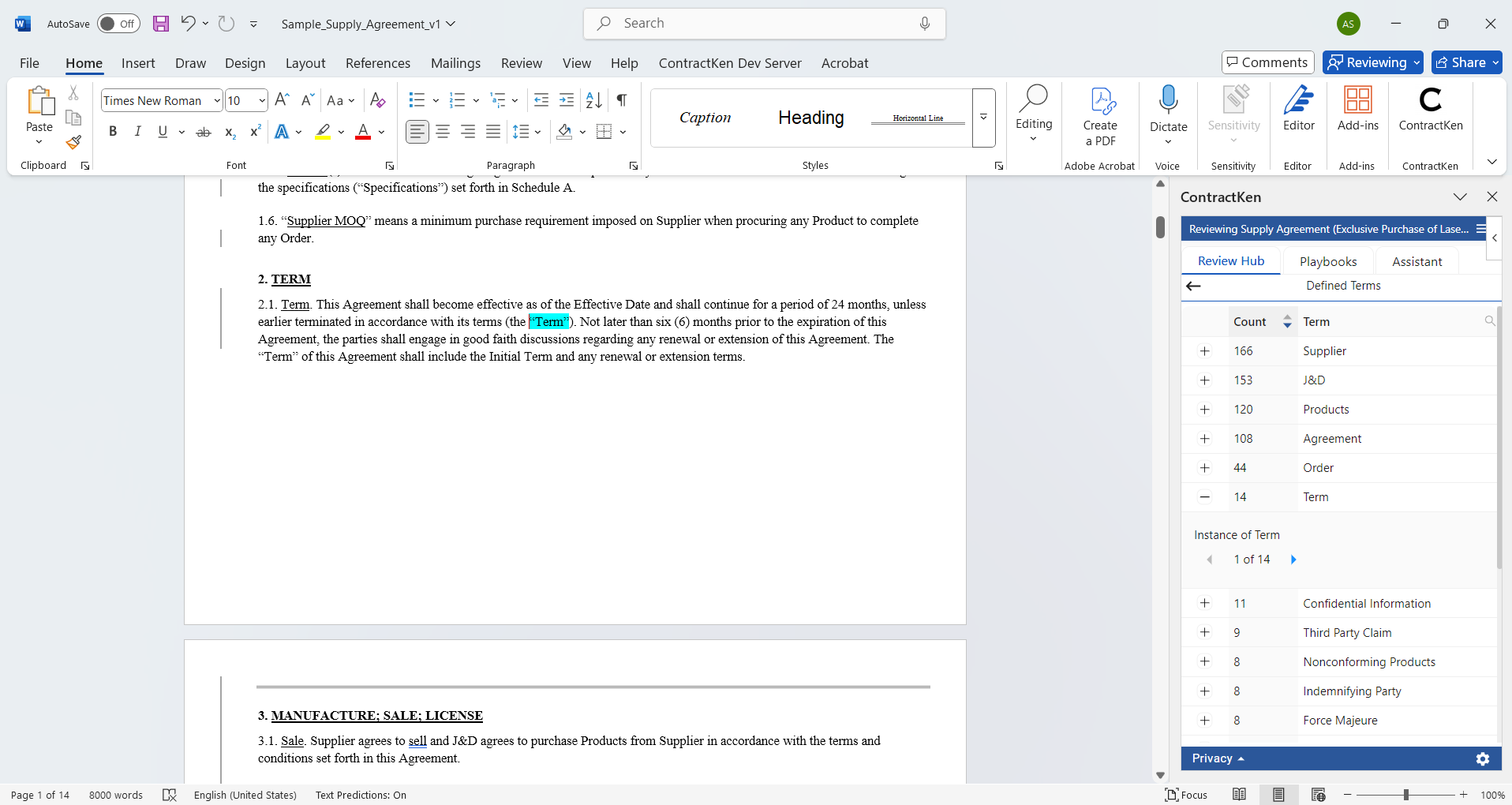Switch to Read Mode view
The height and width of the screenshot is (805, 1512).
coord(1240,795)
